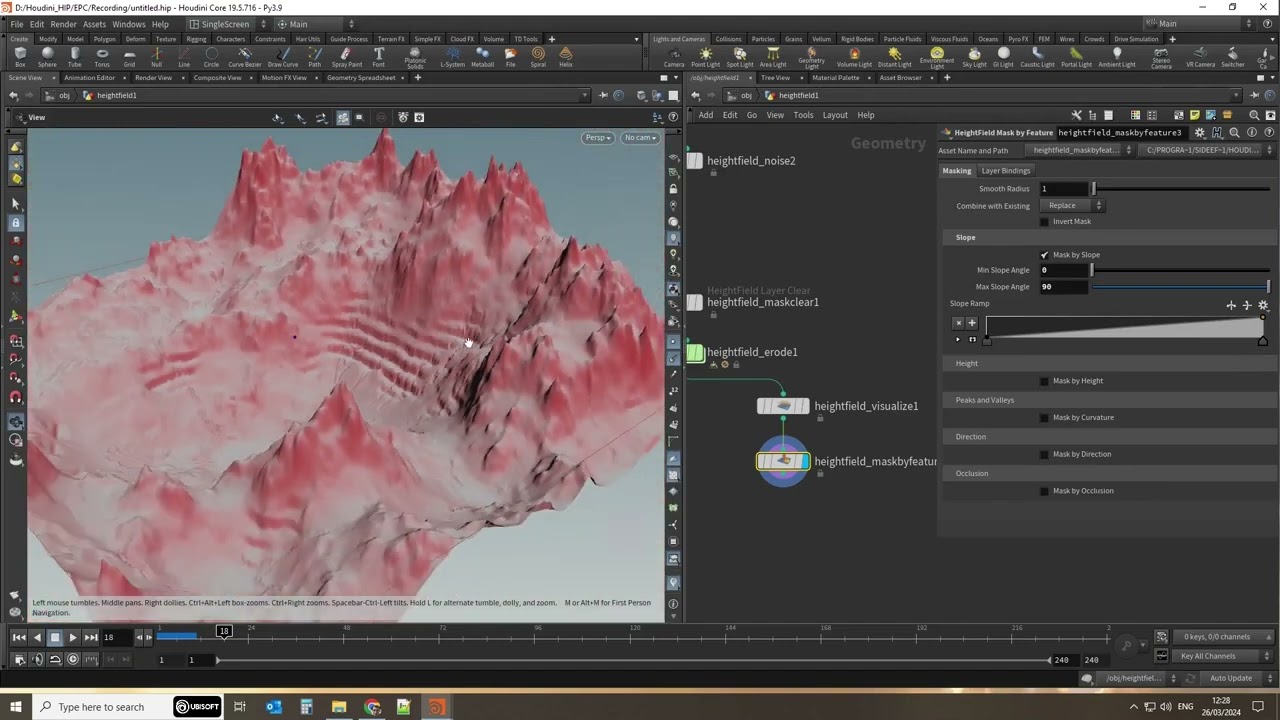Screen dimensions: 1280x720
Task: Open Houdini from the Windows taskbar
Action: [435, 707]
